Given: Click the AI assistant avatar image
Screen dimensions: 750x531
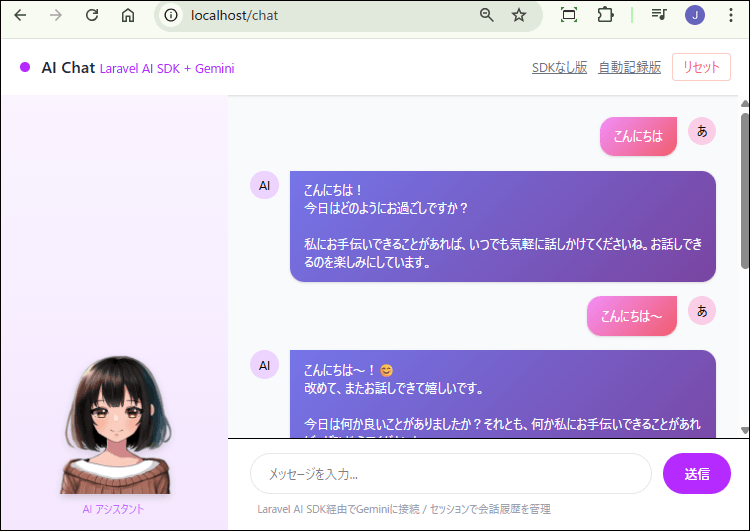Looking at the screenshot, I should (x=114, y=425).
